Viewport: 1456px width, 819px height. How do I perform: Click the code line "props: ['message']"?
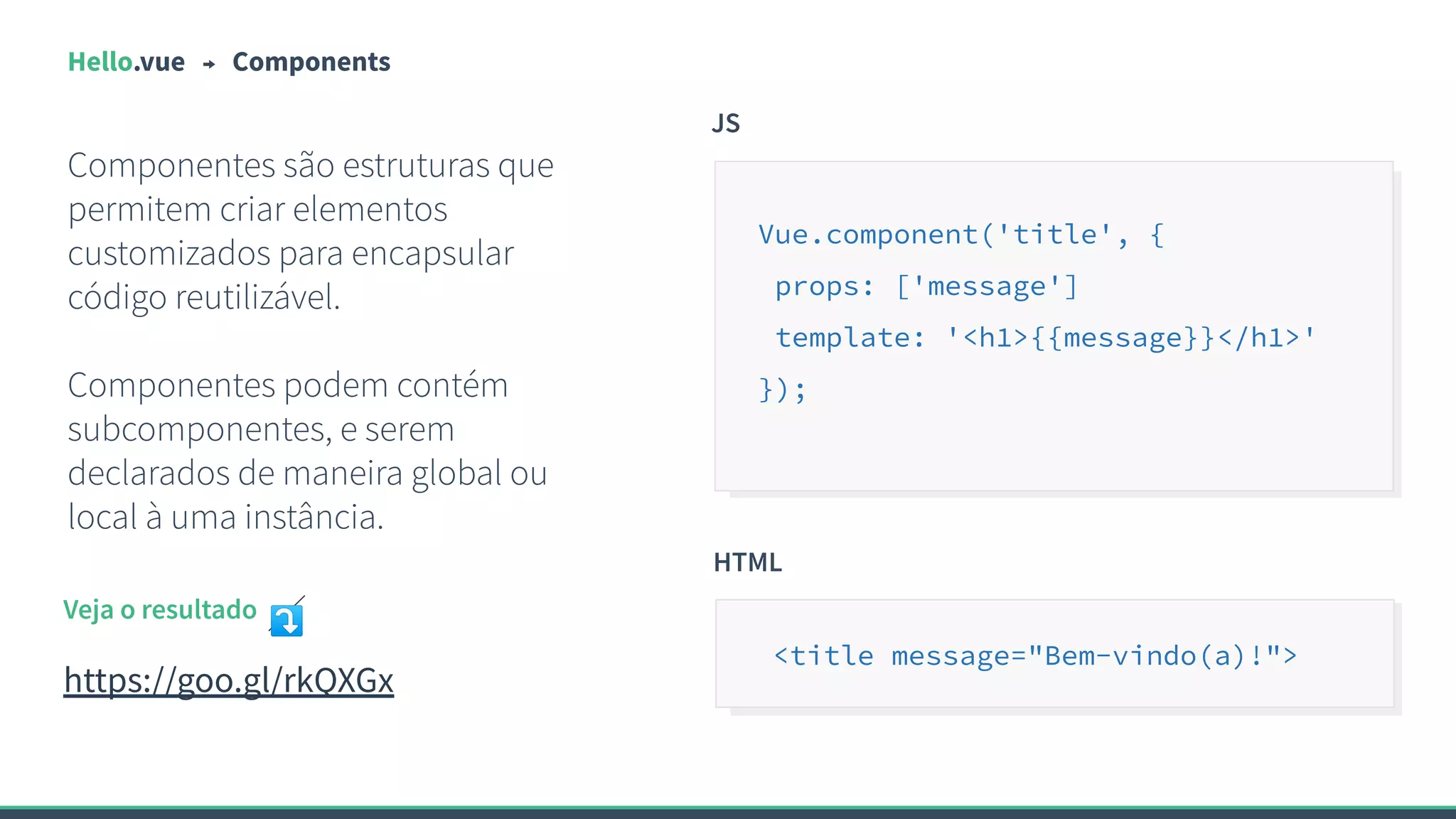click(x=927, y=287)
